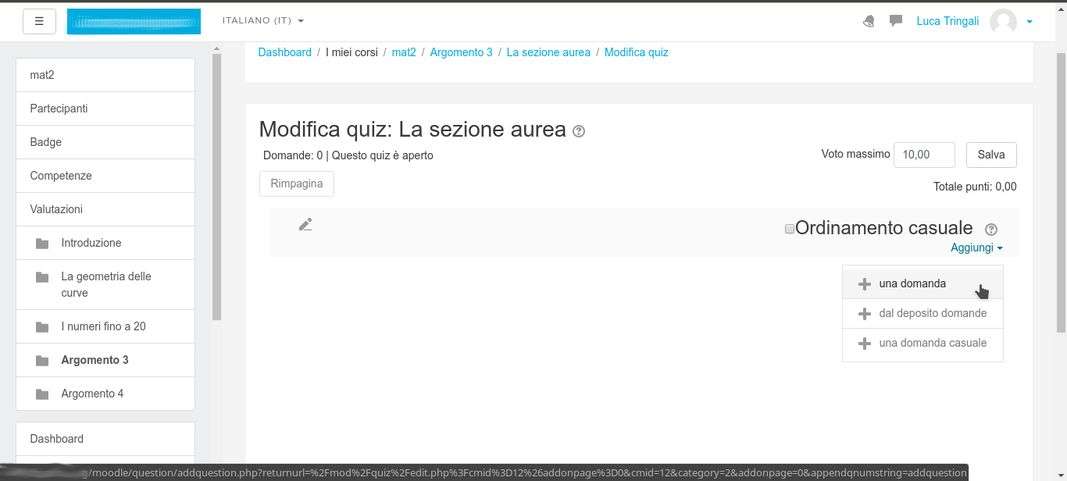Click folder icon beside Argomento 4

click(x=42, y=394)
